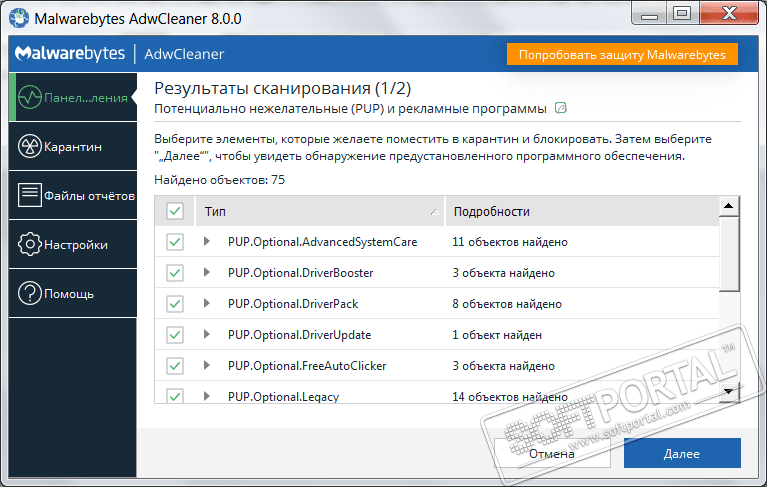Screen dimensions: 767x487
Task: Open the Файлы отчётов sidebar tab
Action: [73, 195]
